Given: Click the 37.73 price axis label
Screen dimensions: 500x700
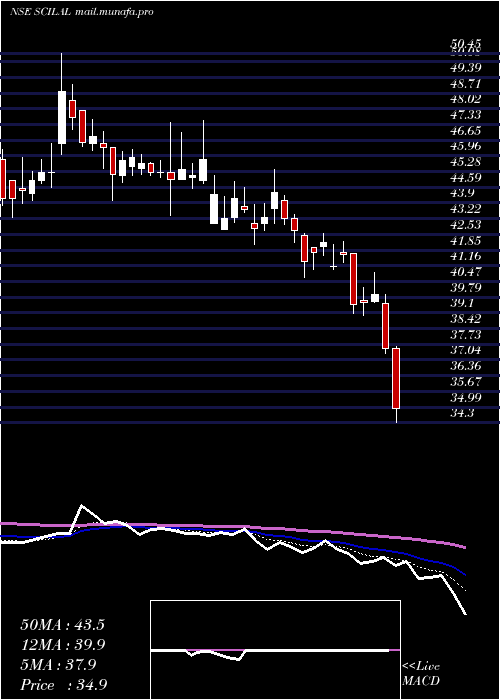Looking at the screenshot, I should [x=466, y=334].
